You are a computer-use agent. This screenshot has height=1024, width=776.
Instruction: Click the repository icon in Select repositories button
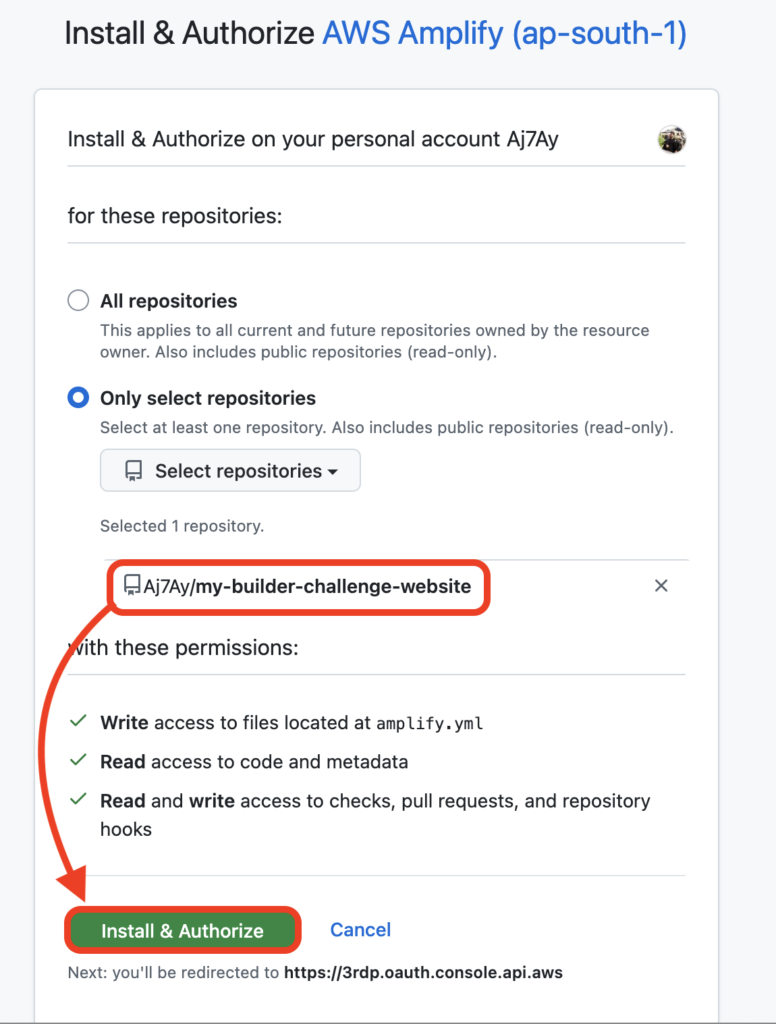click(x=133, y=471)
